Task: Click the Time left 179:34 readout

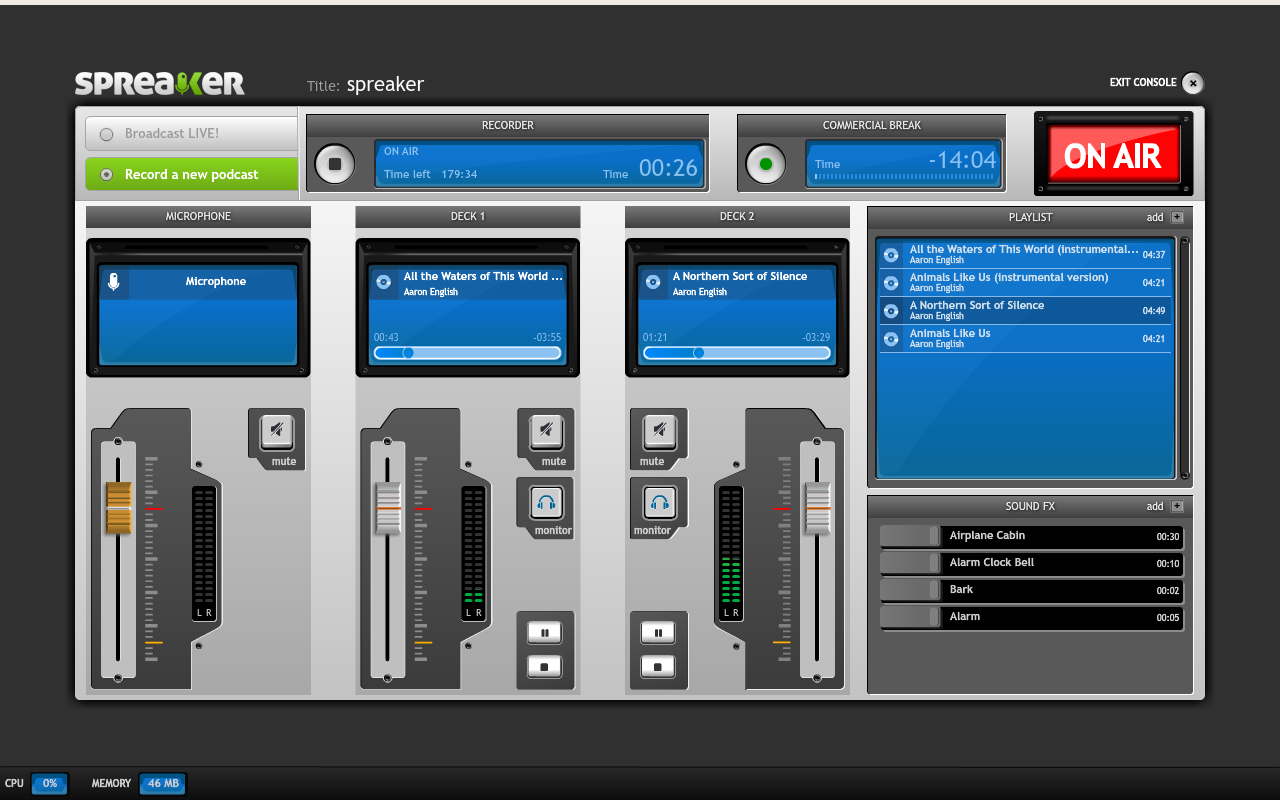Action: (431, 174)
